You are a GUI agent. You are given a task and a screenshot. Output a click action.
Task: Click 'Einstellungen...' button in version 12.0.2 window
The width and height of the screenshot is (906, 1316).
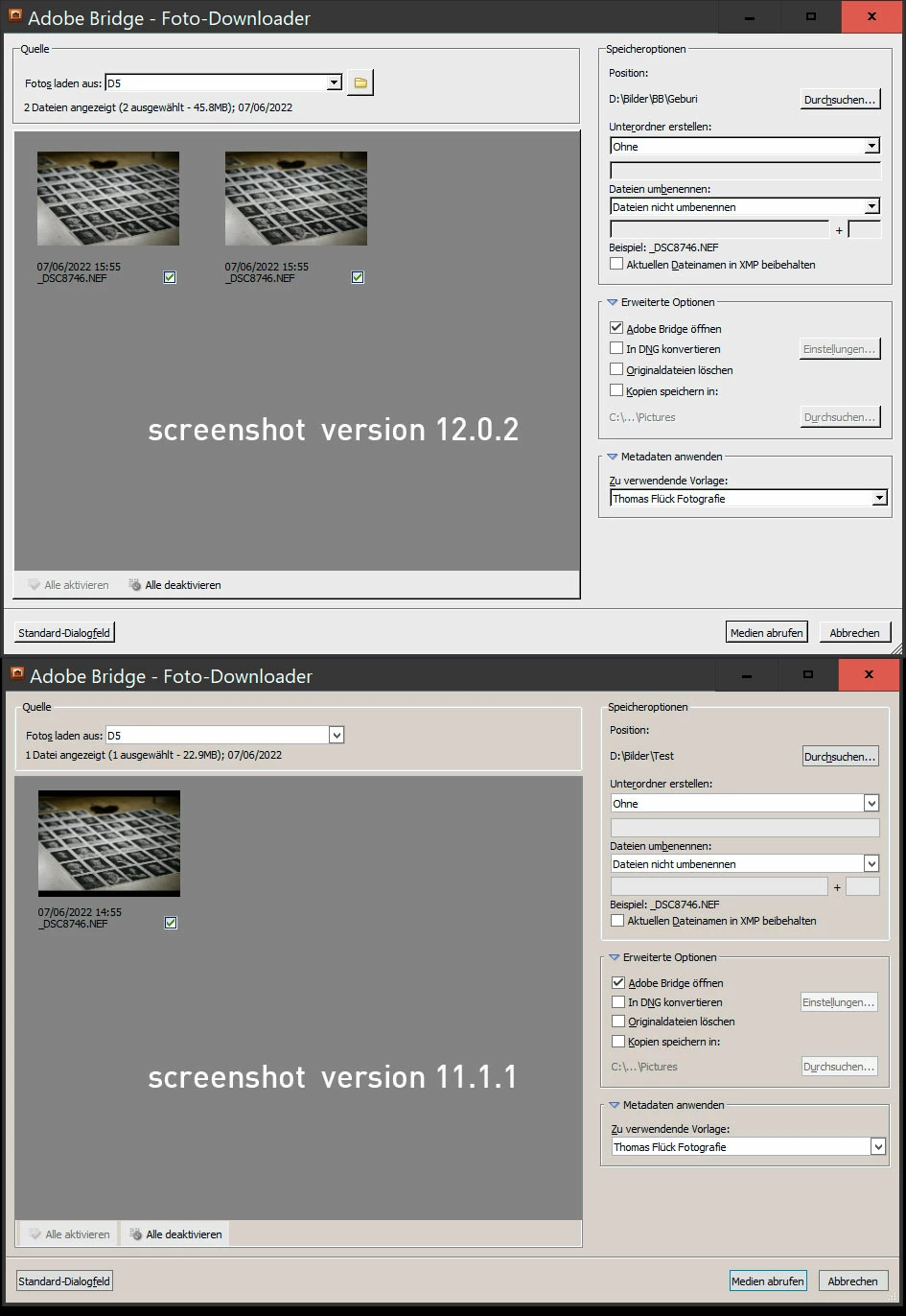[840, 349]
